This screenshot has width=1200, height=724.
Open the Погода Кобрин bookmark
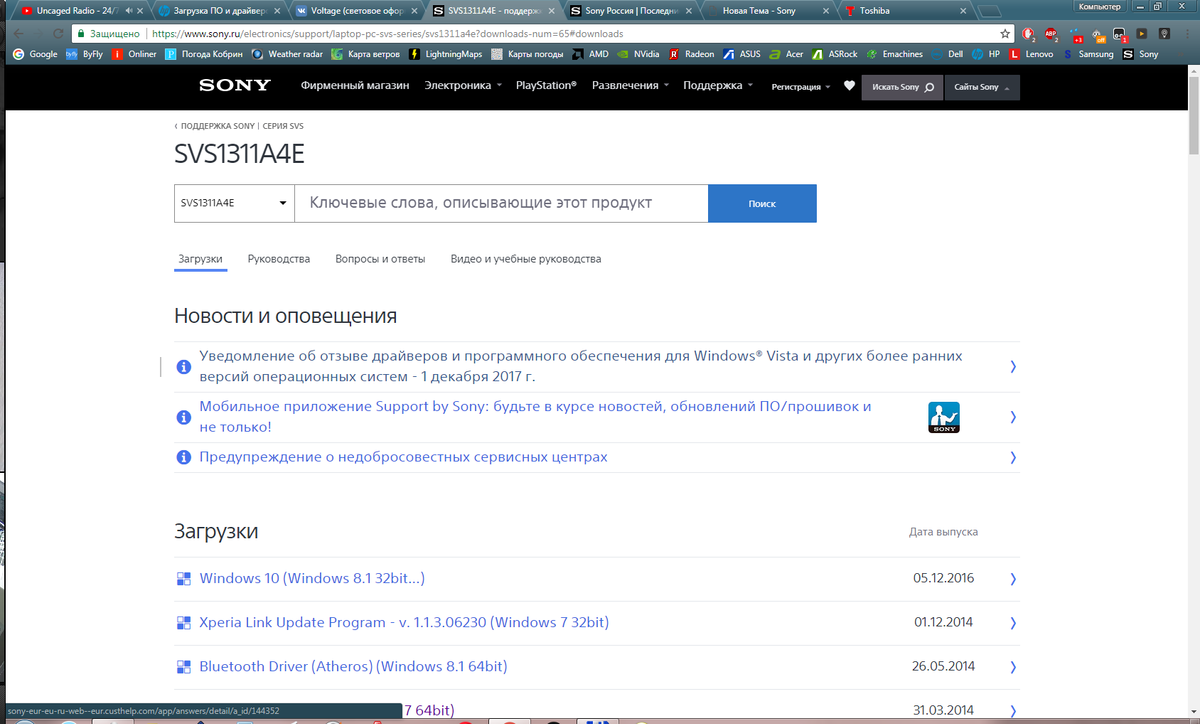click(204, 54)
